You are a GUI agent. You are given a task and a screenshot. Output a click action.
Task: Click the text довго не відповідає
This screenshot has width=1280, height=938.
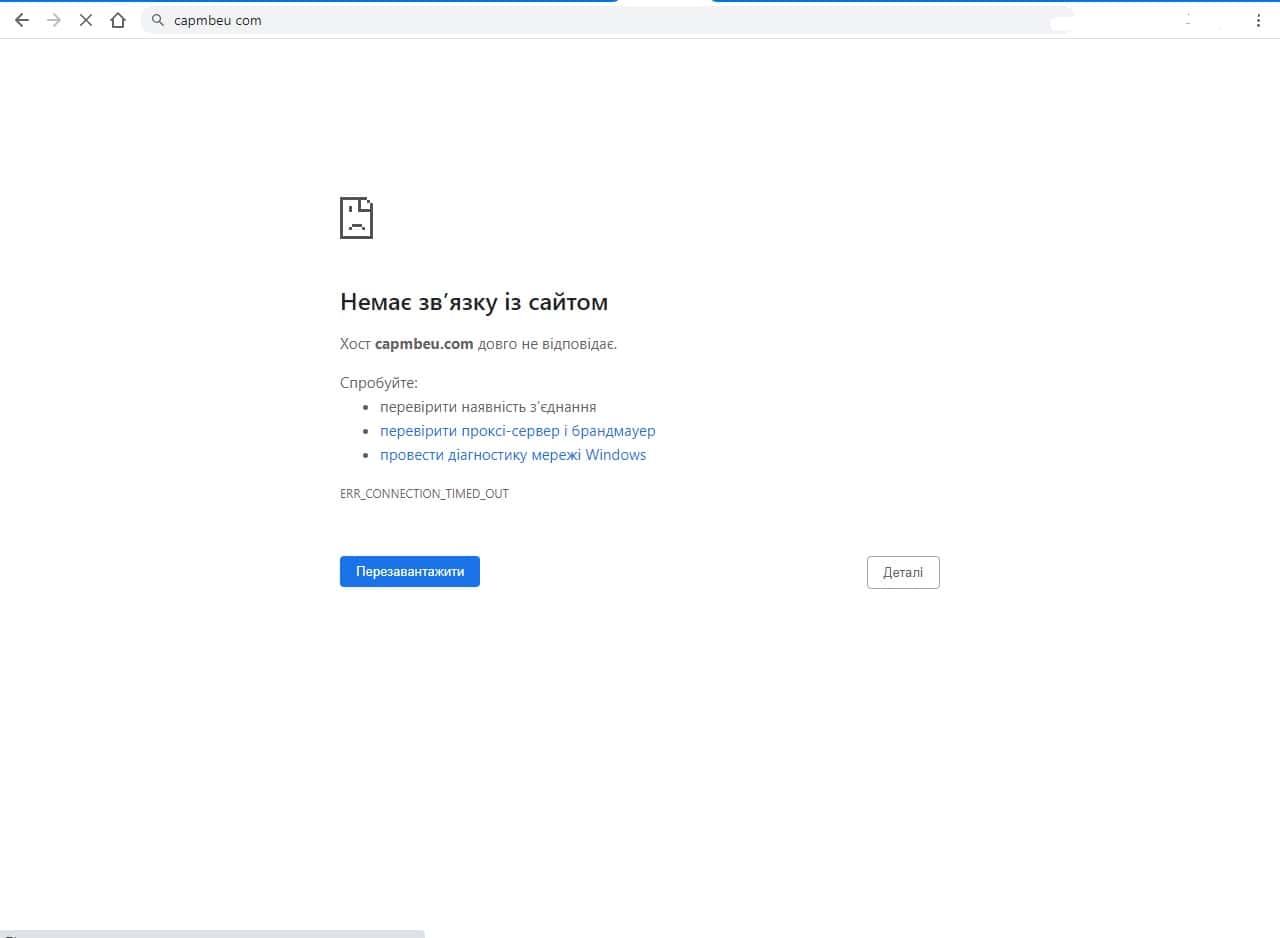(547, 344)
